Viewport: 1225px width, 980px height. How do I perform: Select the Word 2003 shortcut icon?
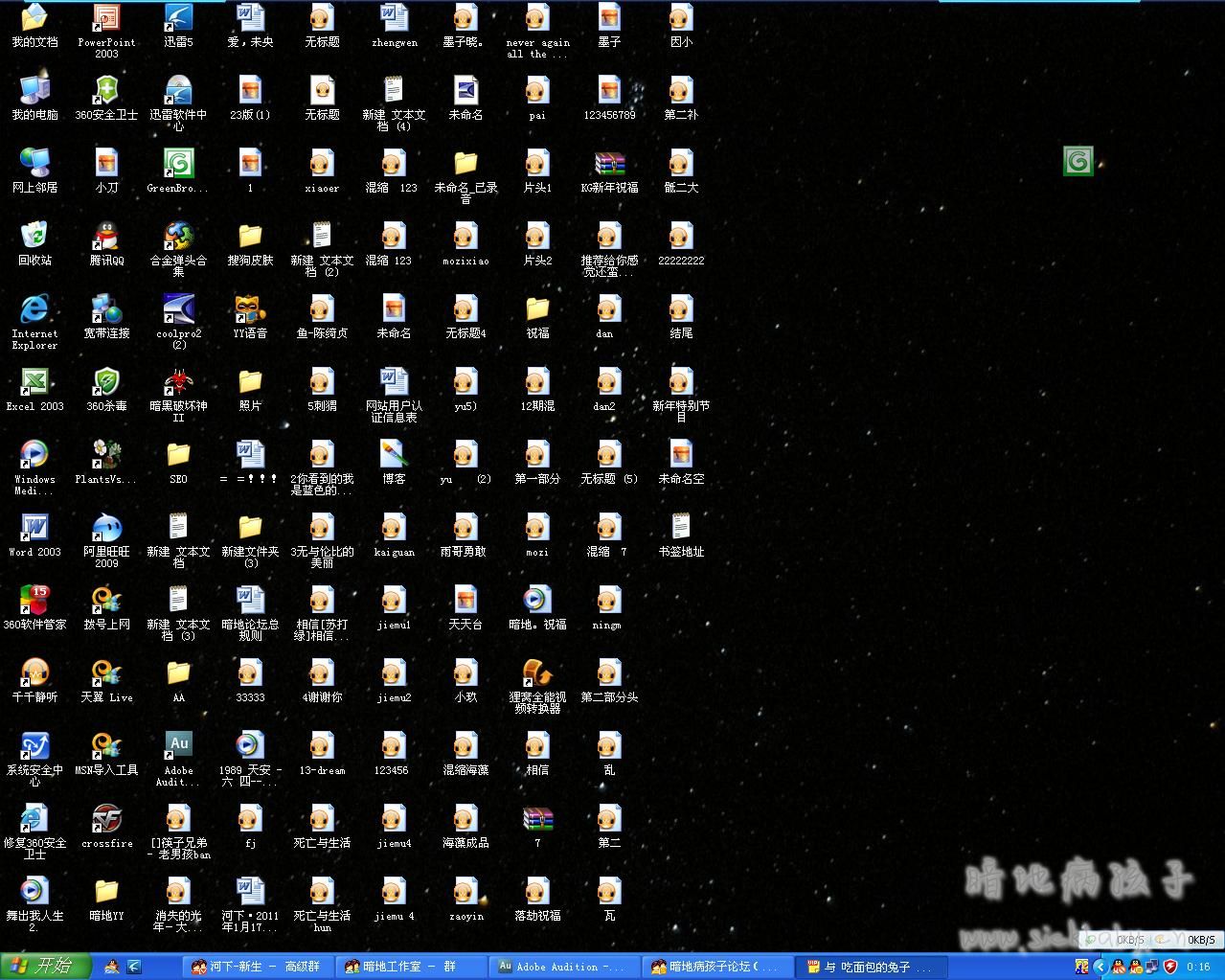point(34,528)
